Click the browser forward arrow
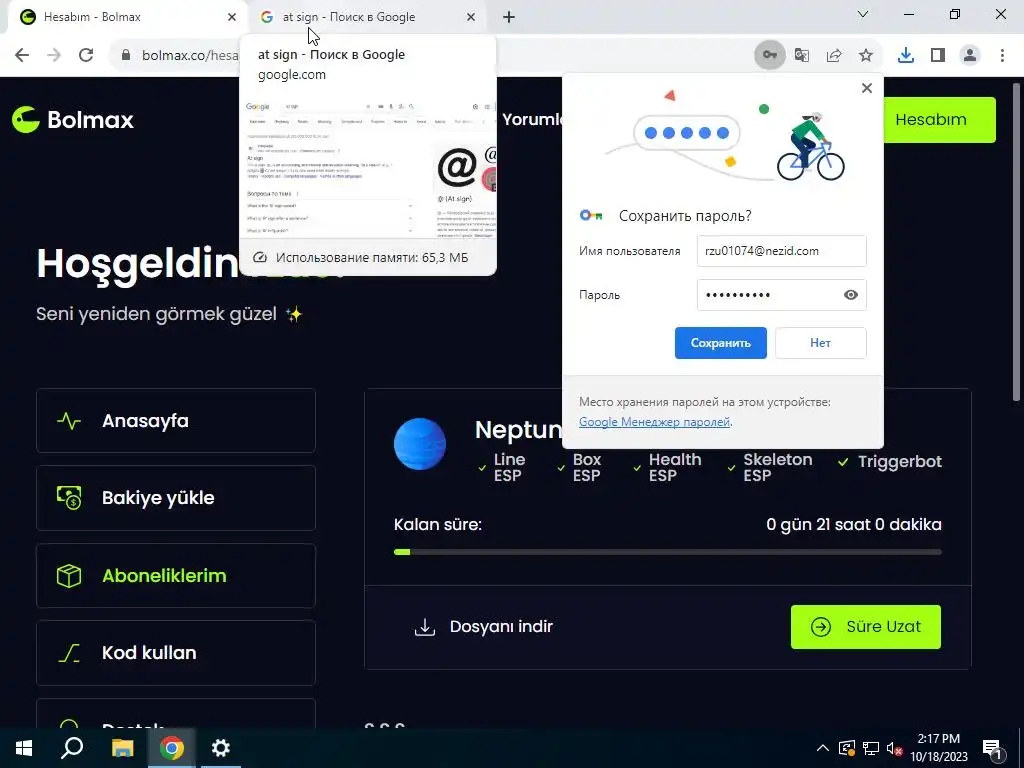Viewport: 1024px width, 768px height. click(x=54, y=55)
